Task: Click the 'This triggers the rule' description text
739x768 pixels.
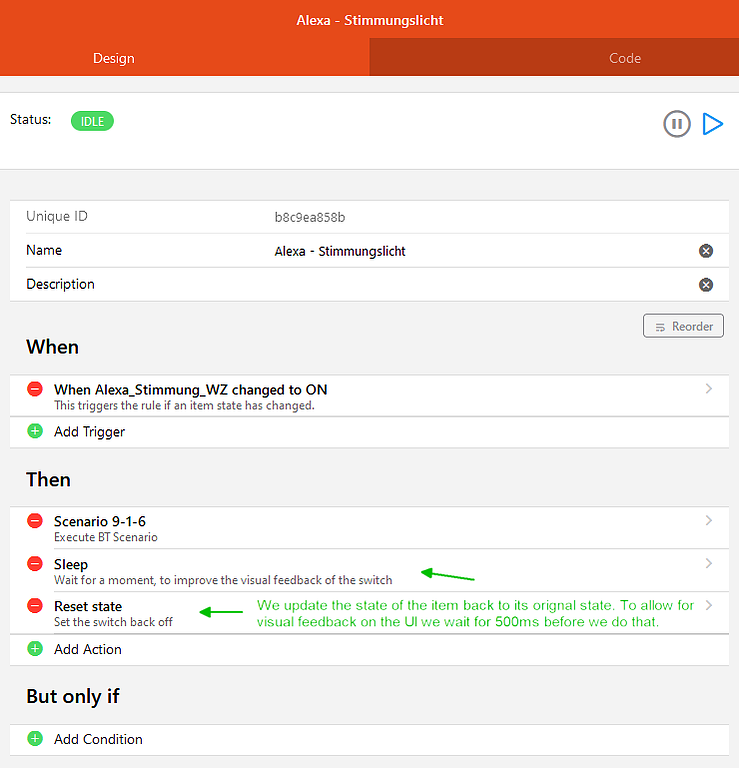Action: coord(184,406)
